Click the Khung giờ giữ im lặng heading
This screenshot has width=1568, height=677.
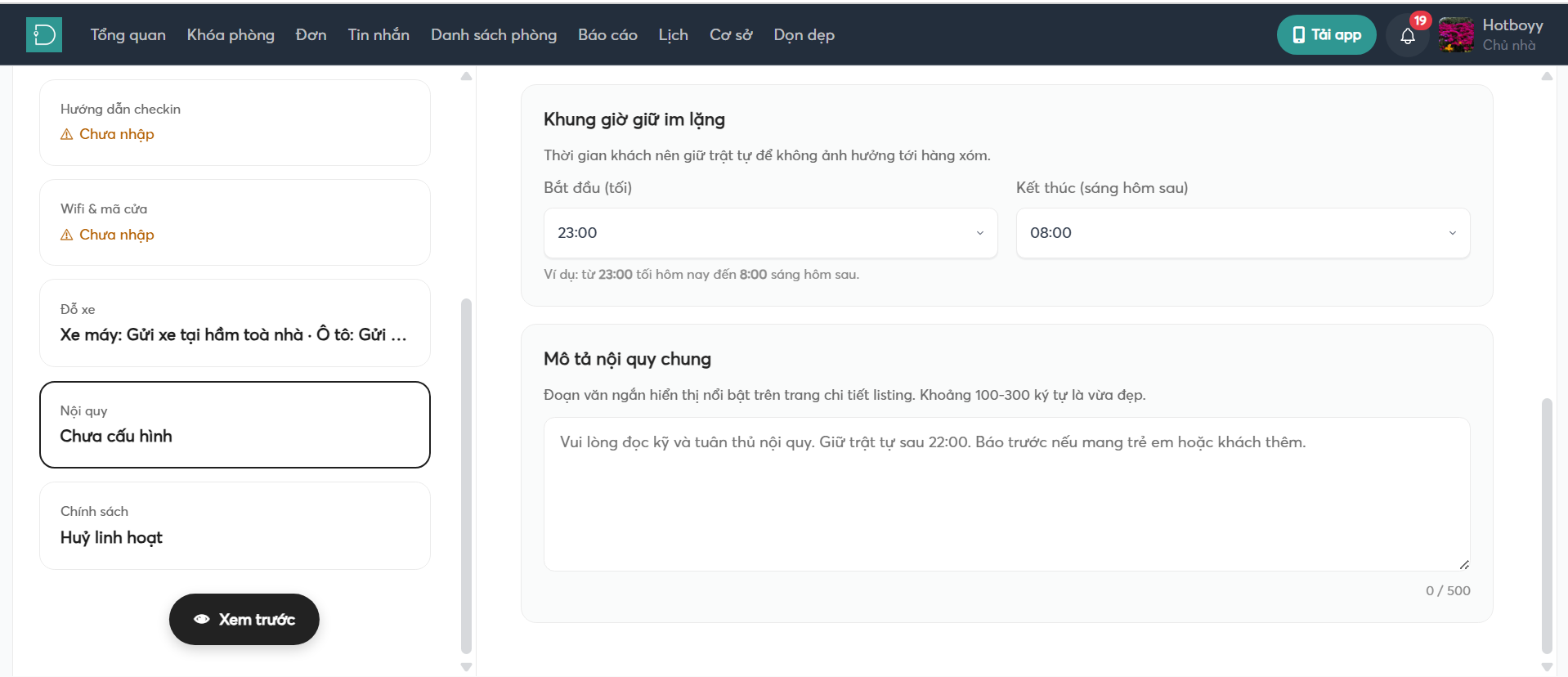[634, 119]
